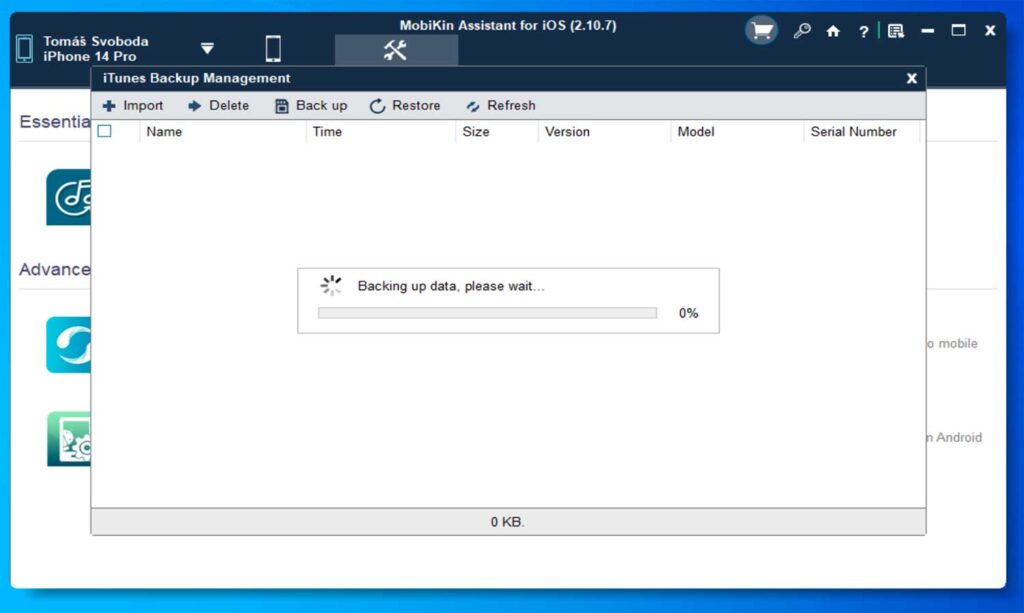This screenshot has height=613, width=1024.
Task: Click Back up in the backup toolbar
Action: [311, 106]
